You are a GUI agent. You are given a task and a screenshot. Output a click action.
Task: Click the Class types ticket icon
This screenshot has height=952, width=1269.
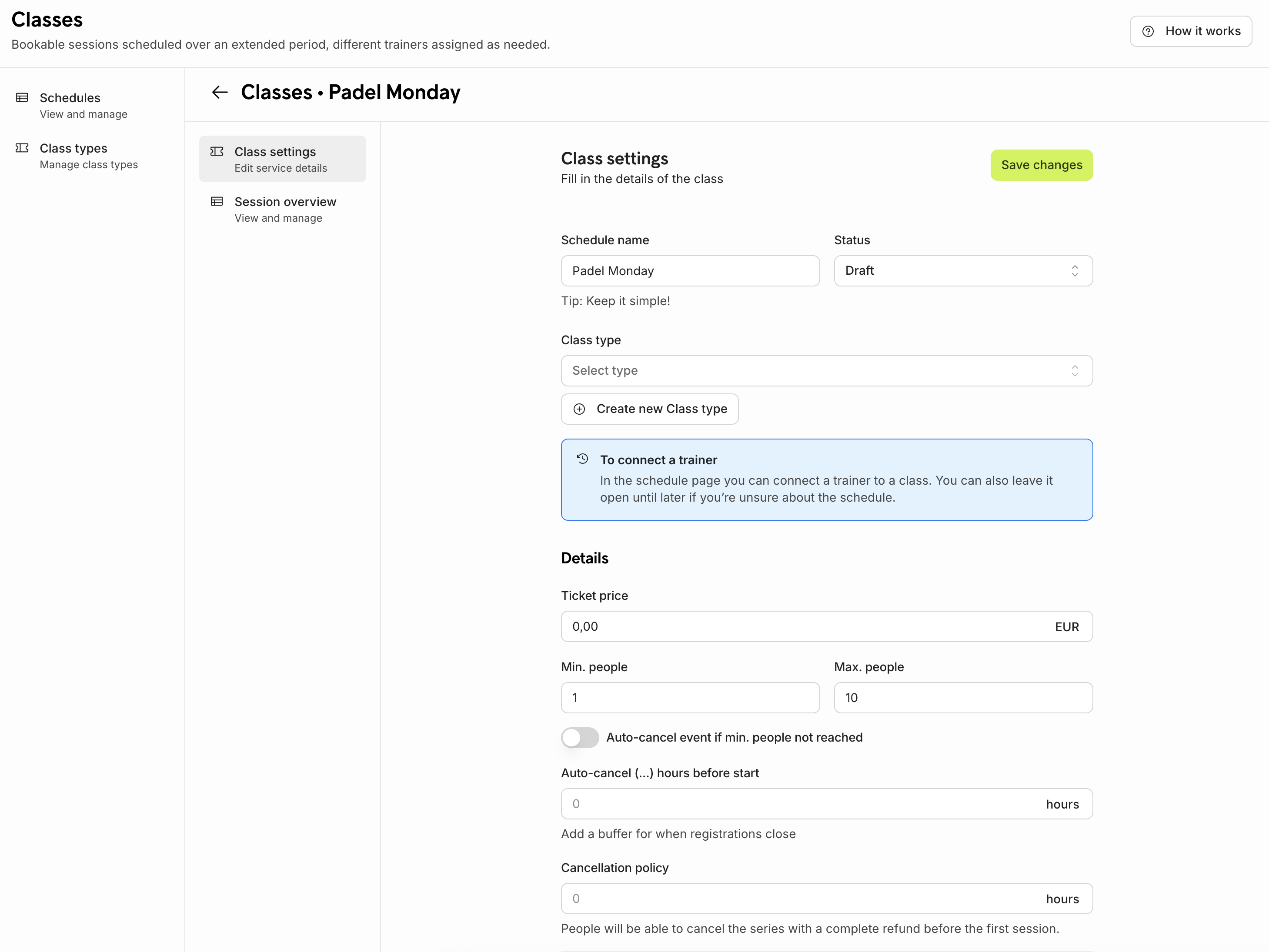[22, 148]
